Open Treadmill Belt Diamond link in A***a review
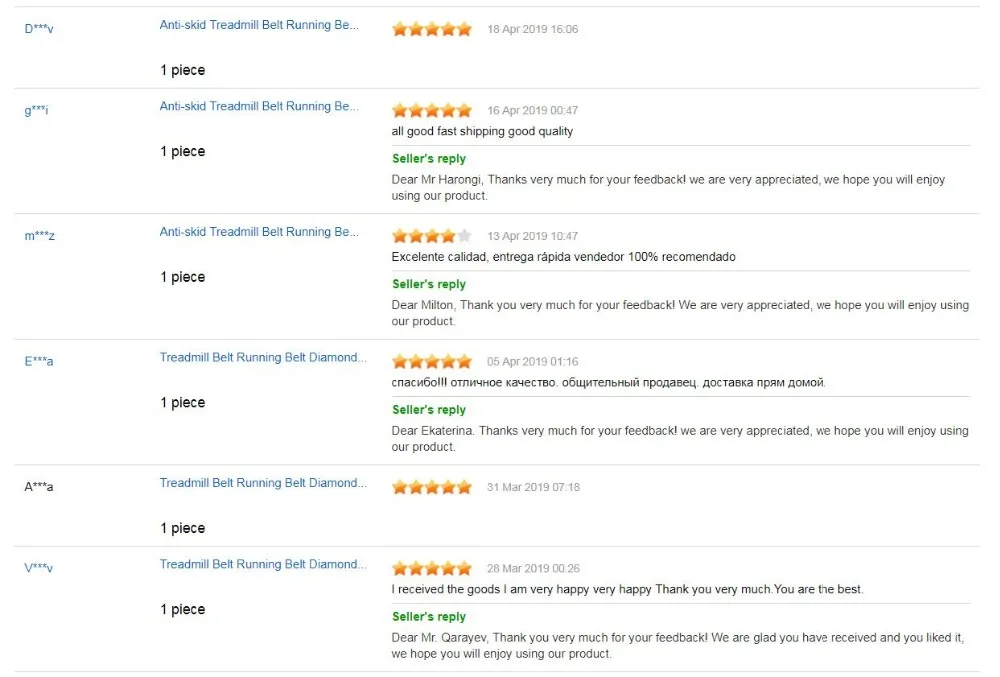The image size is (1000, 677). (263, 483)
